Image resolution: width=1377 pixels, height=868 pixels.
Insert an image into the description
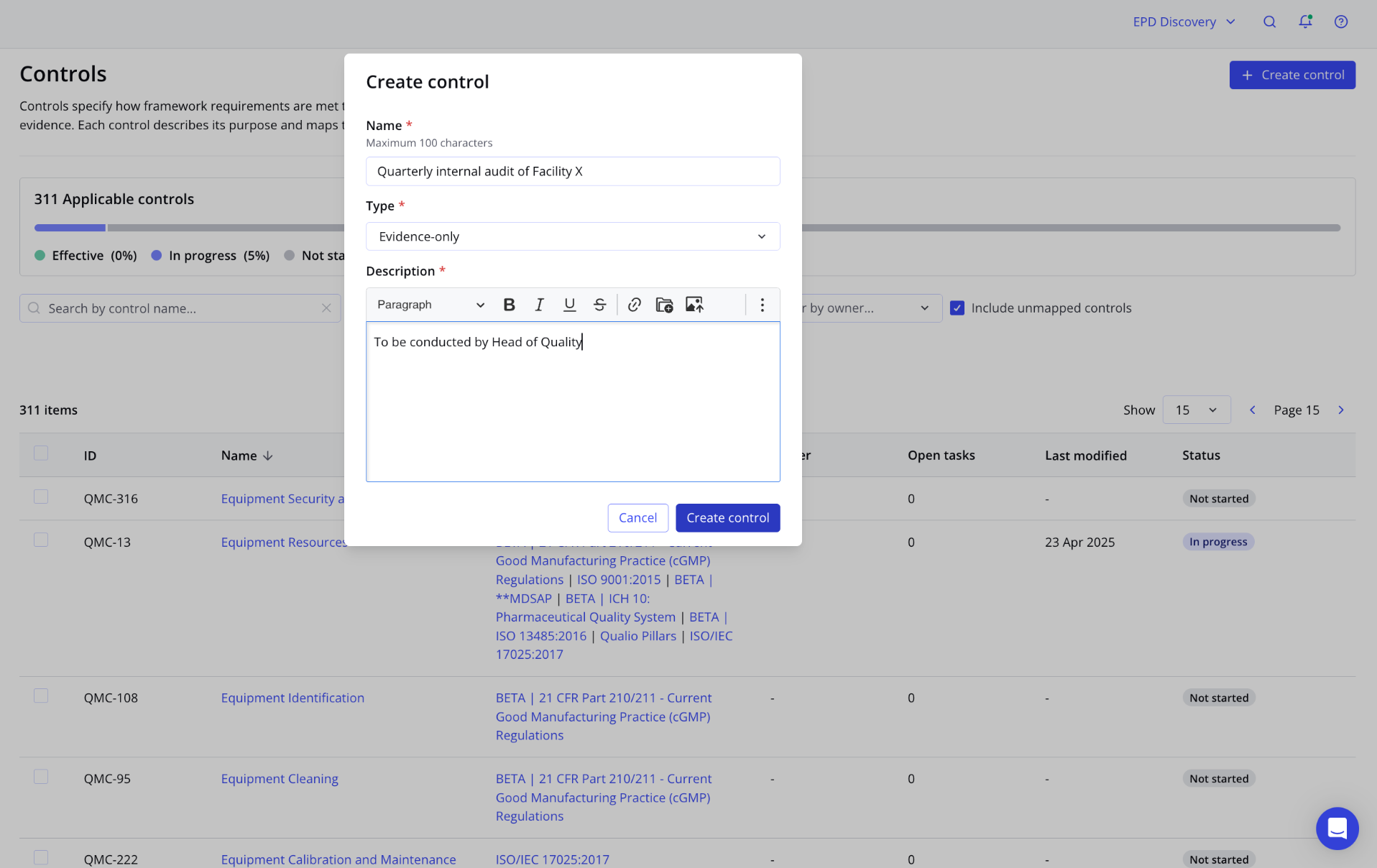(x=694, y=305)
